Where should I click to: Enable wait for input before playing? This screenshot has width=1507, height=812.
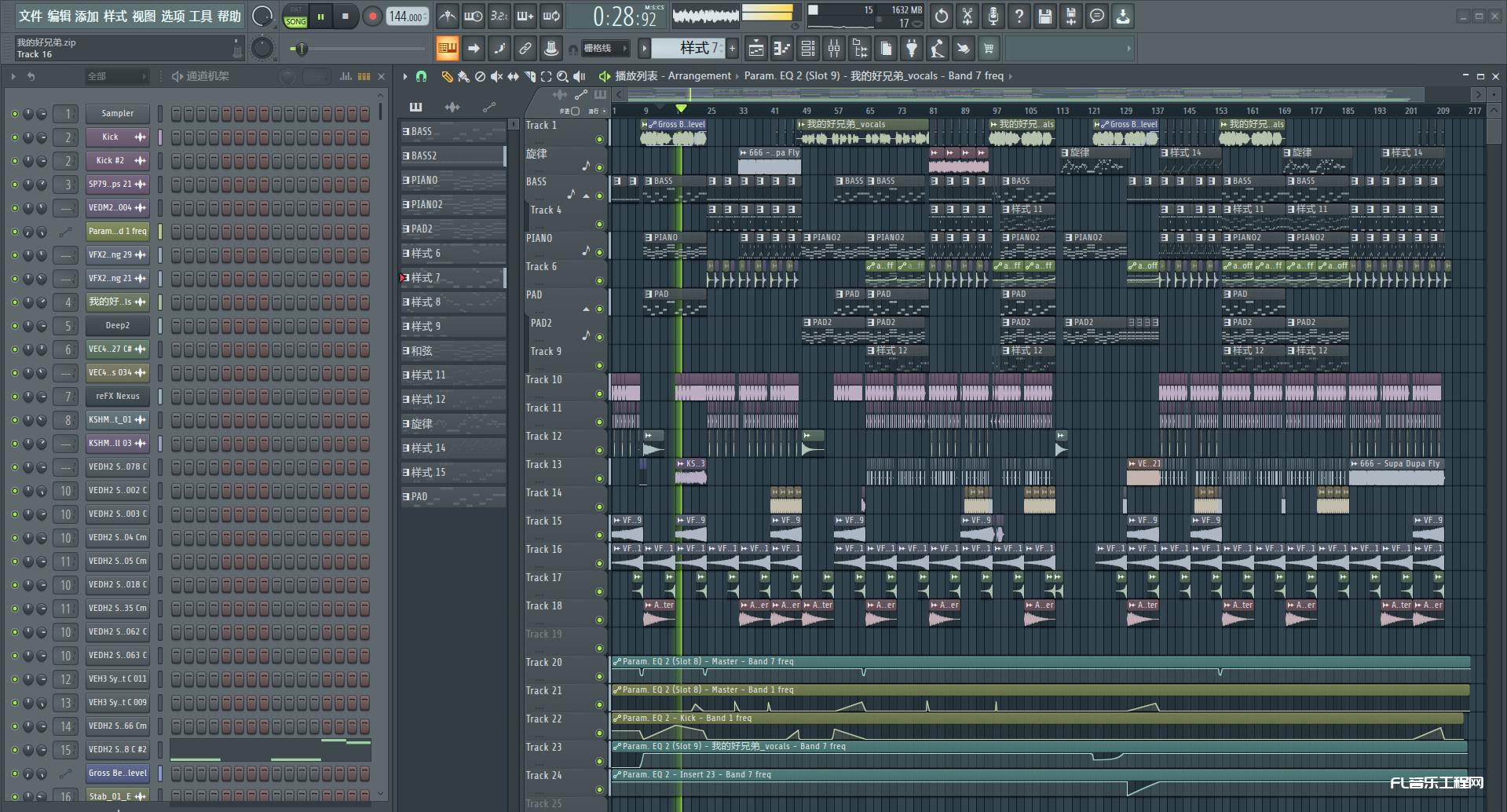click(474, 16)
